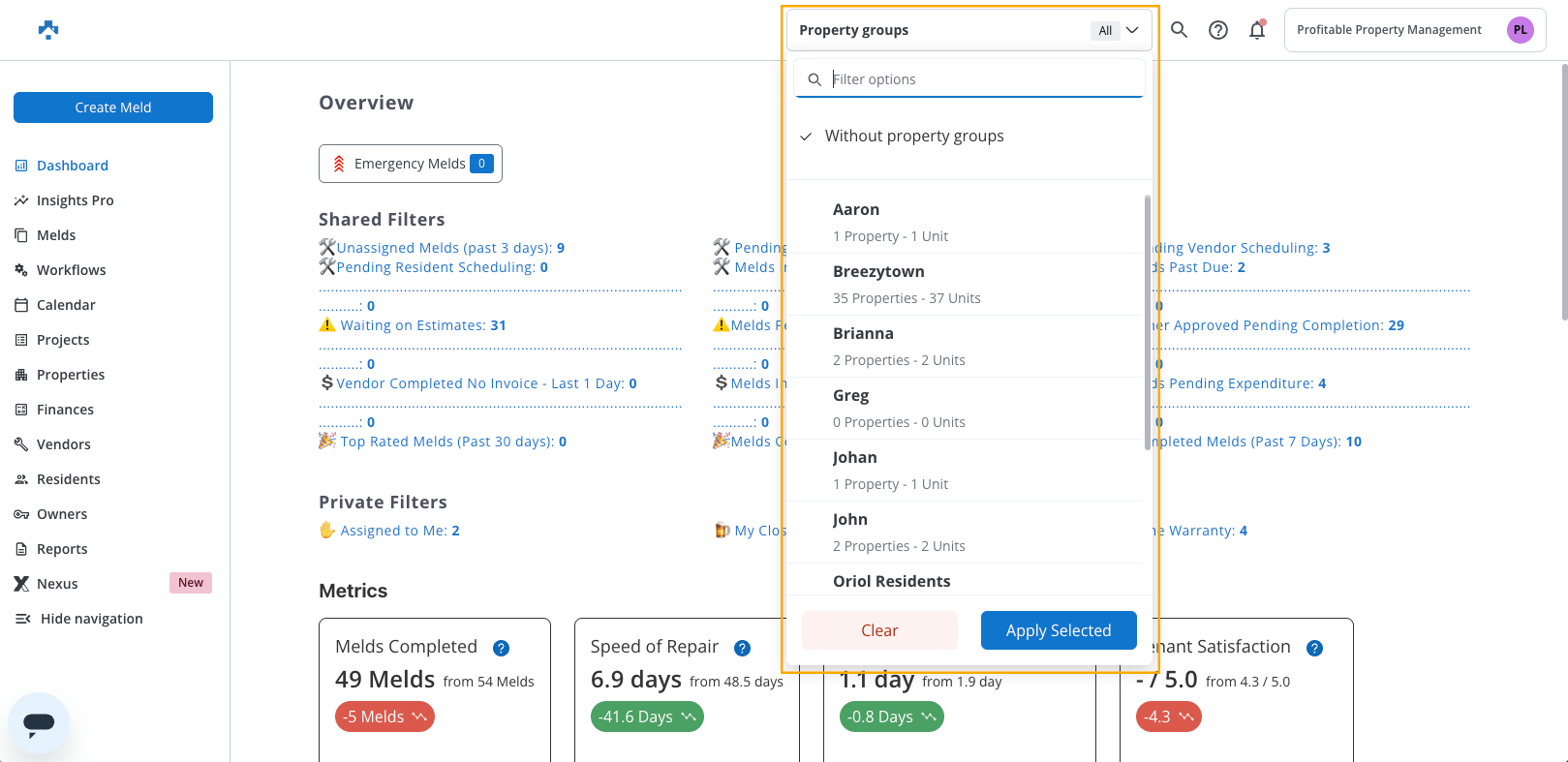This screenshot has height=762, width=1568.
Task: Click the property groups list scrollbar
Action: tap(1148, 322)
